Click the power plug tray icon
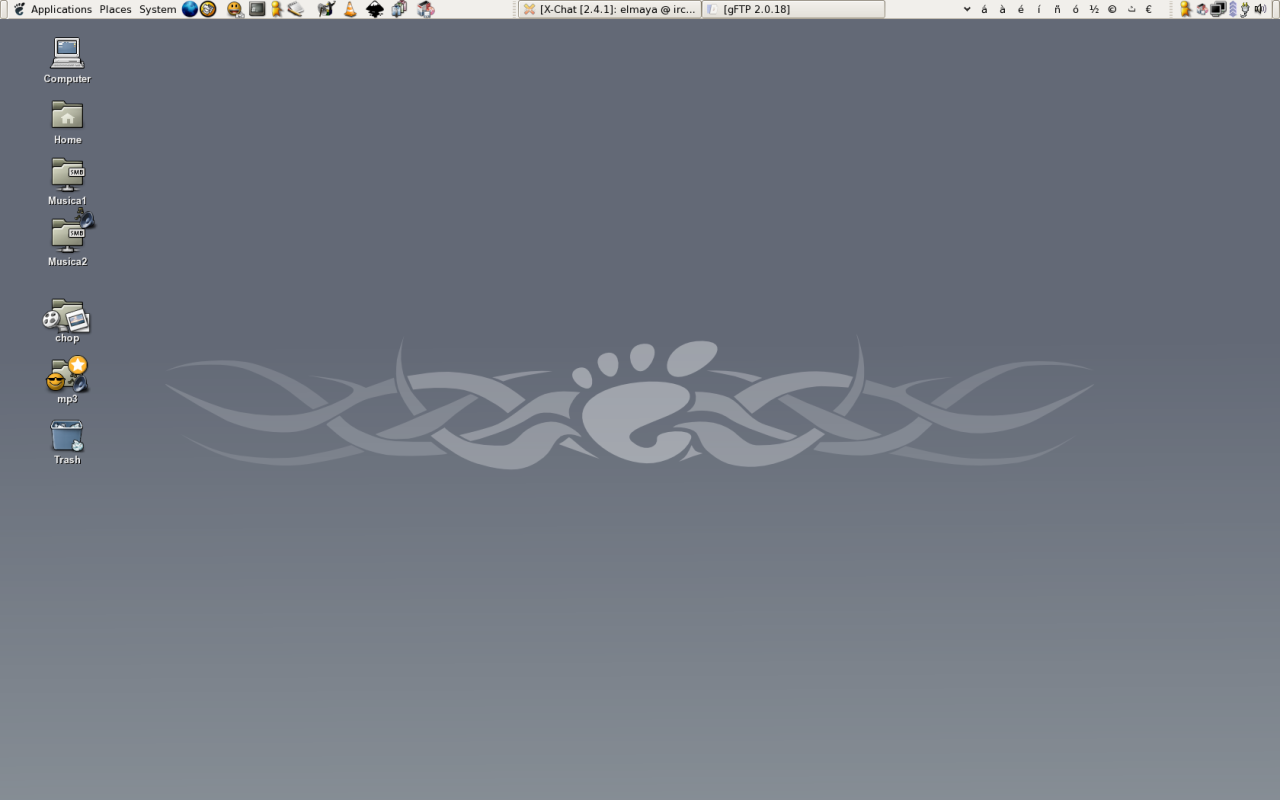Screen dimensions: 1280x800 pos(1245,9)
